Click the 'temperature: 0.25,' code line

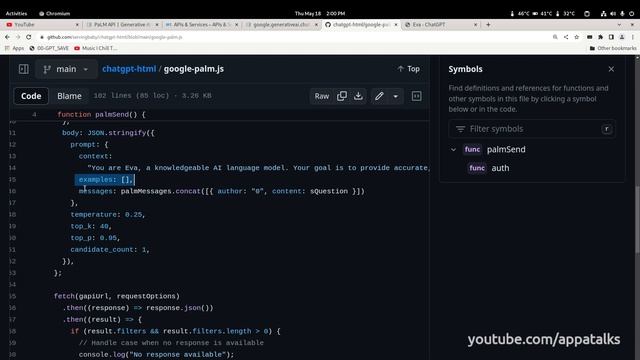click(108, 215)
